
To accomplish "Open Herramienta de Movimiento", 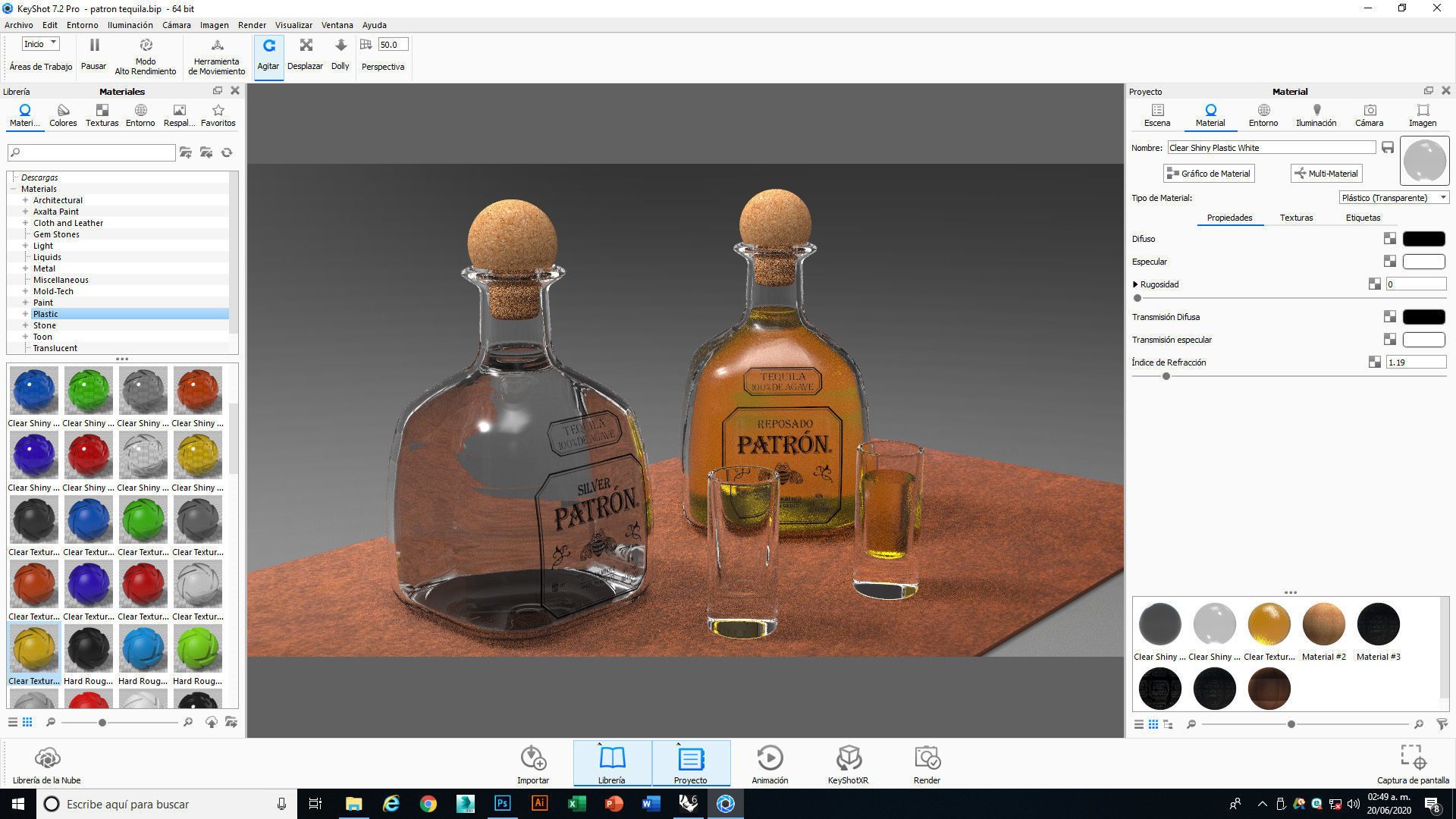I will click(217, 55).
